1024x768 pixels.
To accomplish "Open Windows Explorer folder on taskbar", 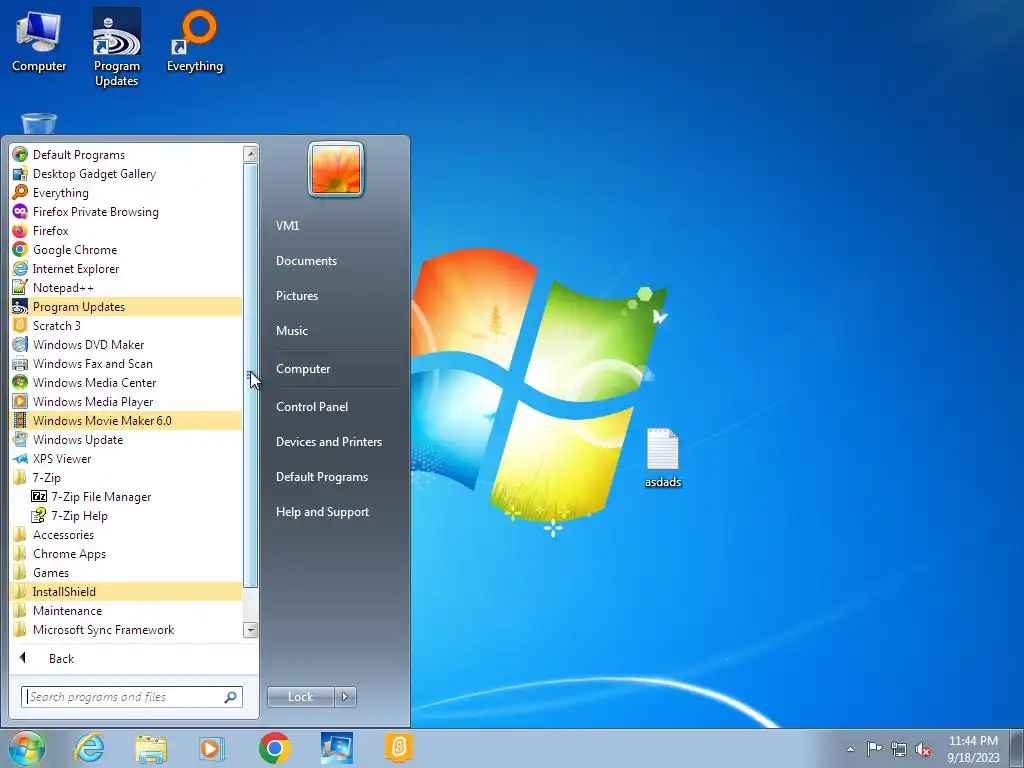I will (x=151, y=748).
